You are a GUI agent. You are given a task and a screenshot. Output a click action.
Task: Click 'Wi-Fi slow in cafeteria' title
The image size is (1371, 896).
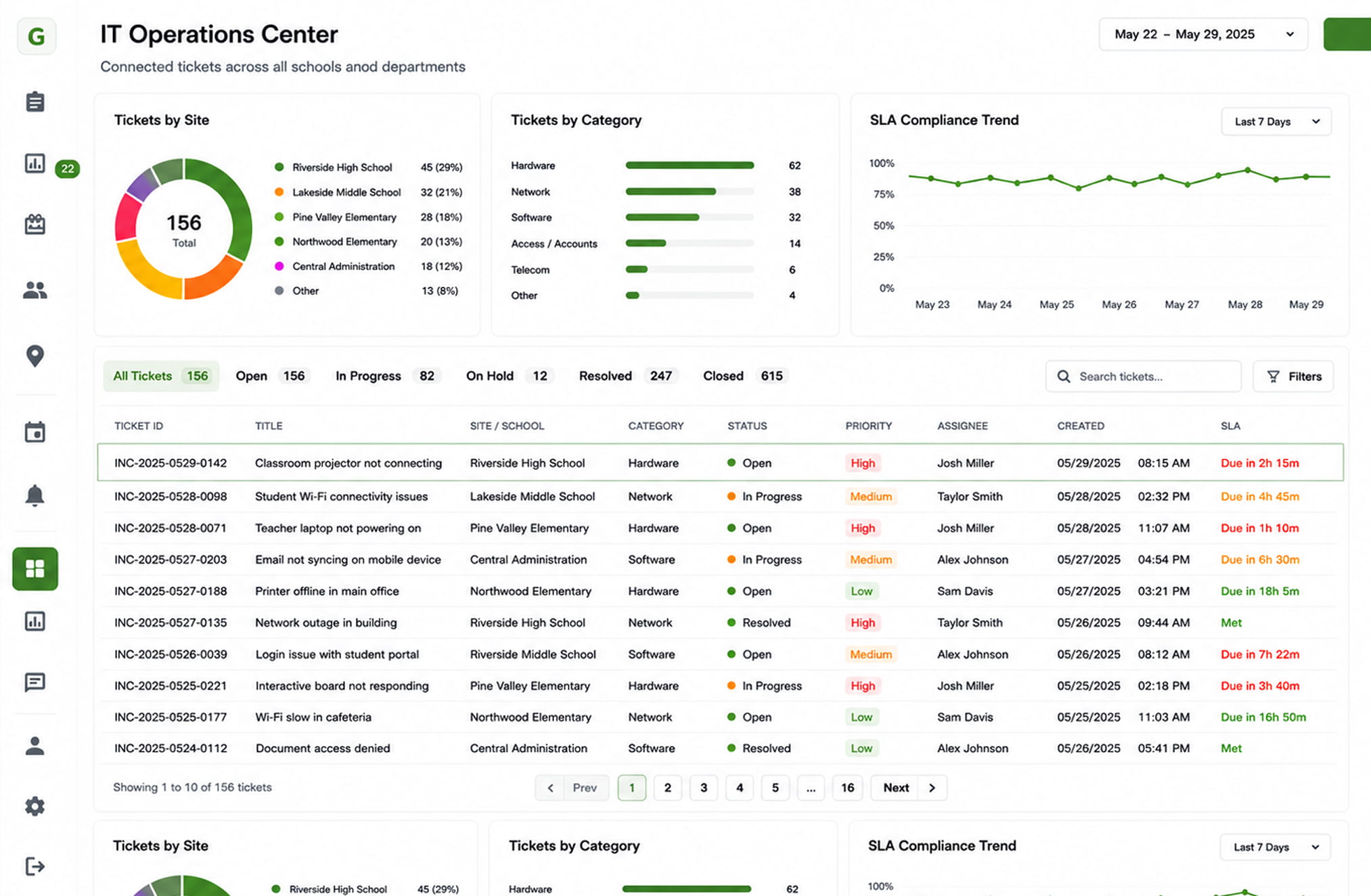(313, 717)
